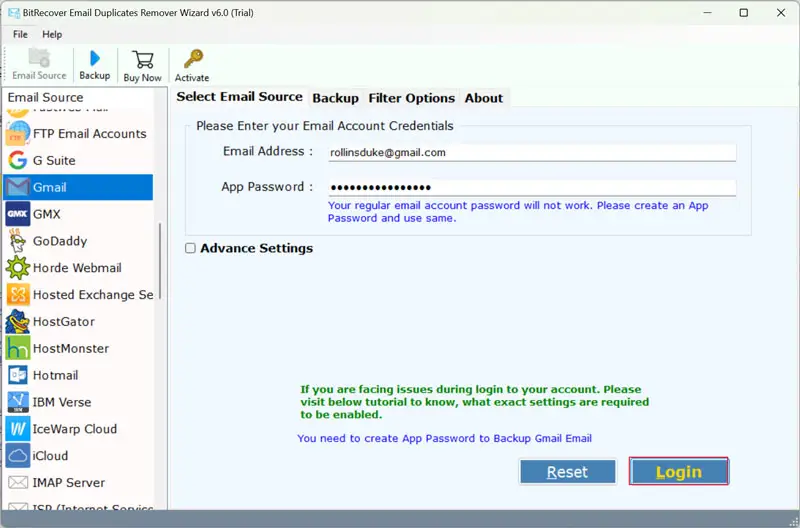Click the Email Source toolbar icon
The height and width of the screenshot is (528, 800).
(x=39, y=58)
